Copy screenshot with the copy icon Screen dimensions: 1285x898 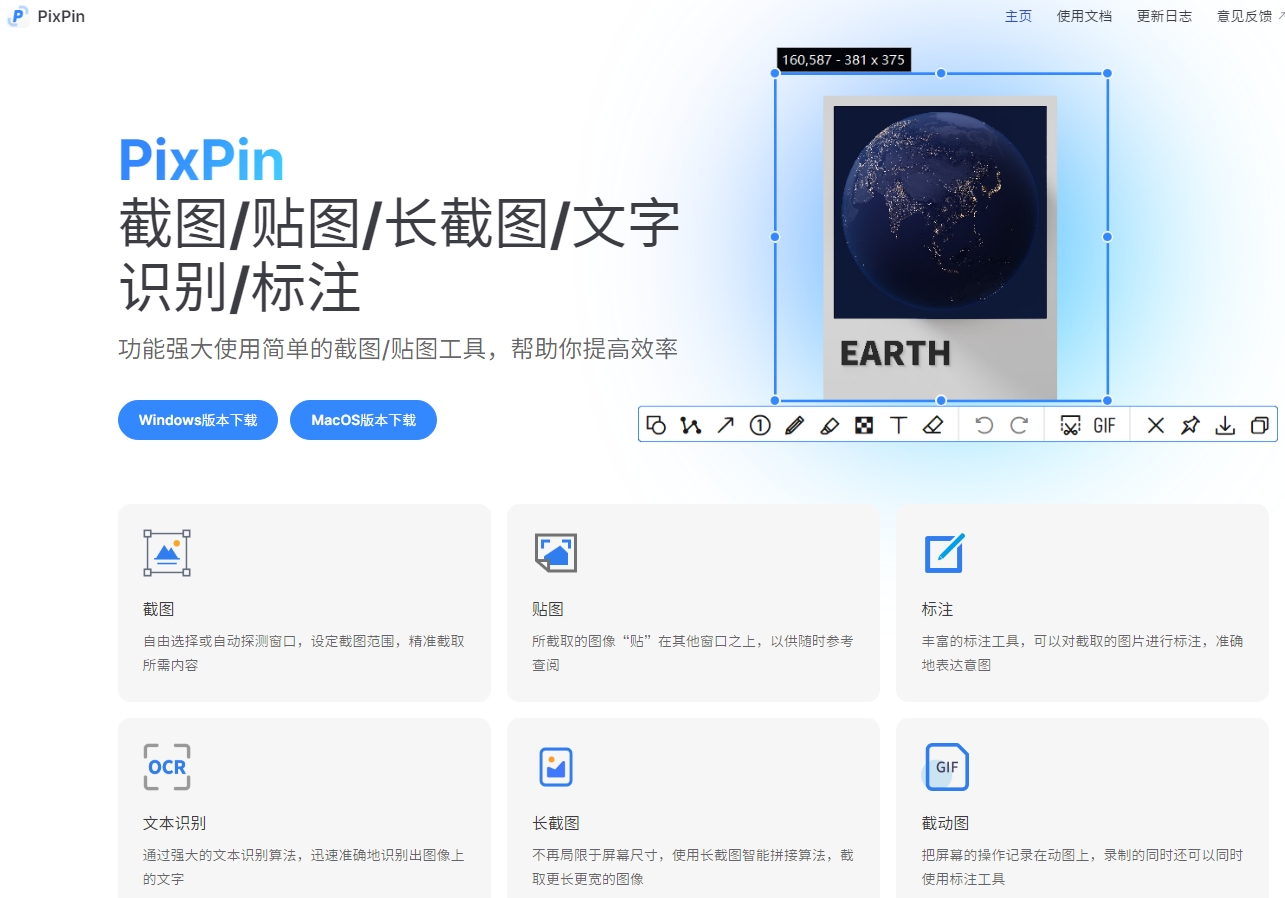coord(1259,425)
